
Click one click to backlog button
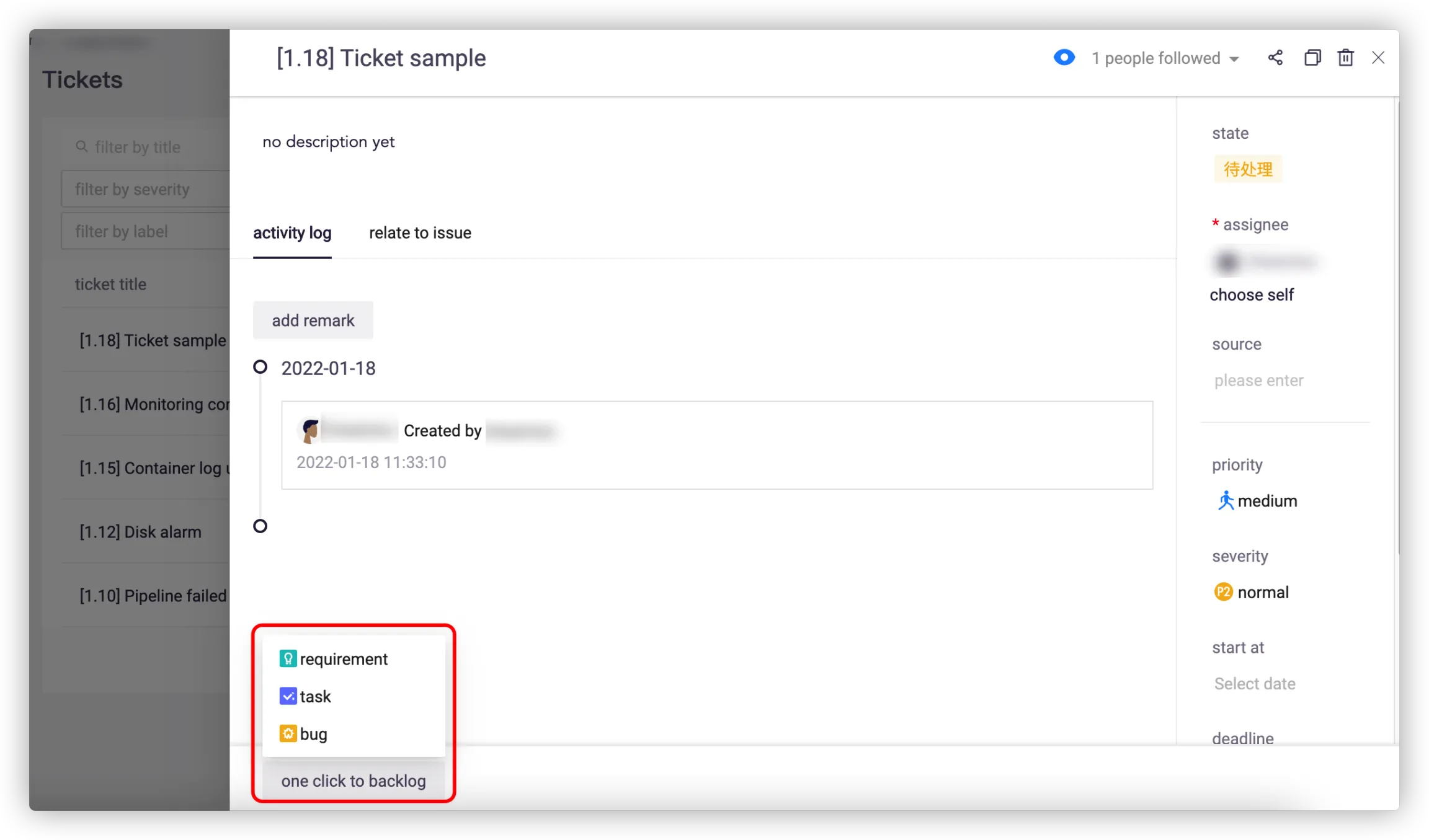354,781
